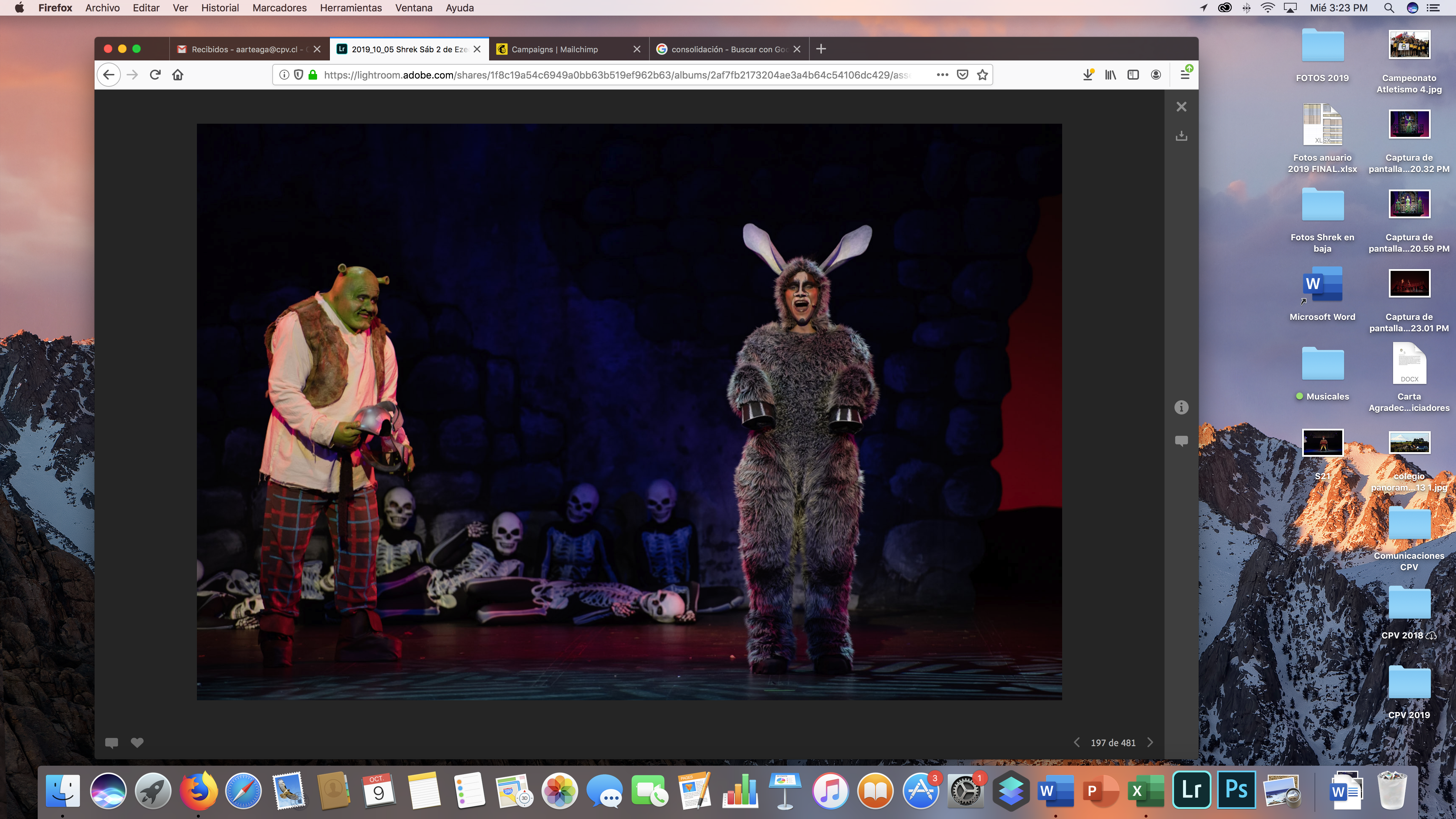Select Fotos Shrek en baja folder
1456x819 pixels.
[x=1322, y=219]
